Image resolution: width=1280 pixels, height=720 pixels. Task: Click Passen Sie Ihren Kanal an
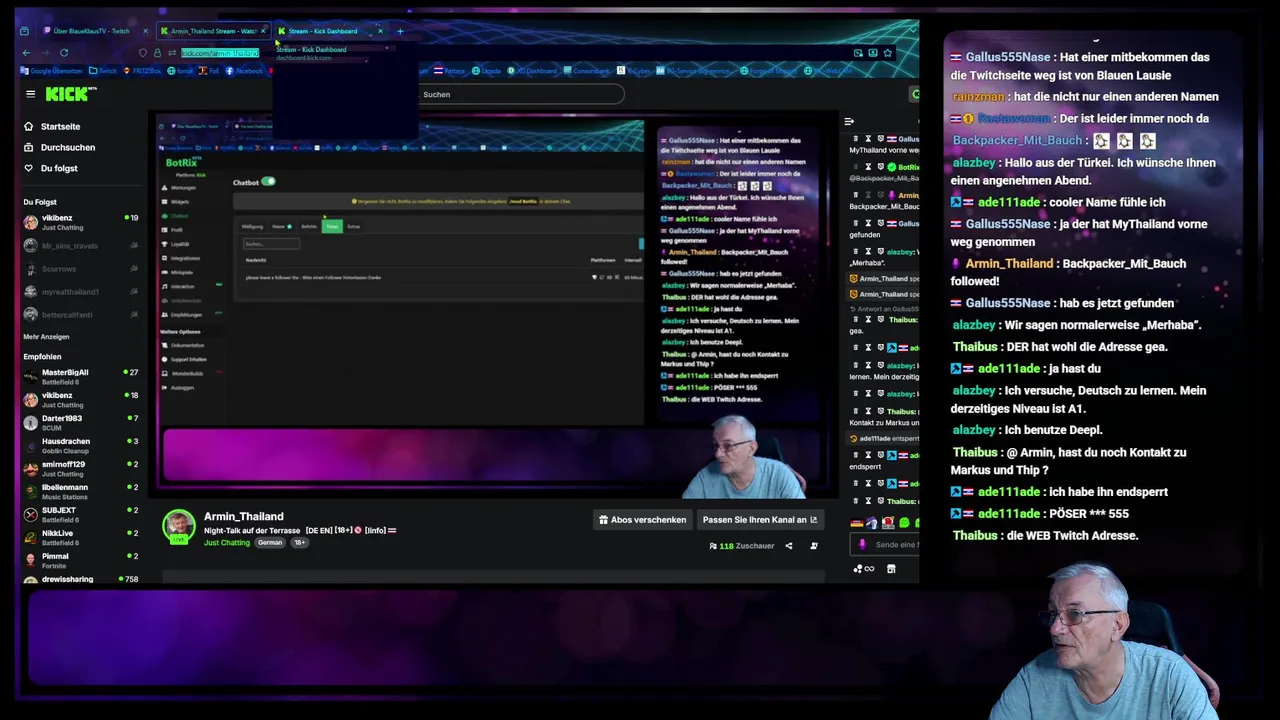[760, 520]
